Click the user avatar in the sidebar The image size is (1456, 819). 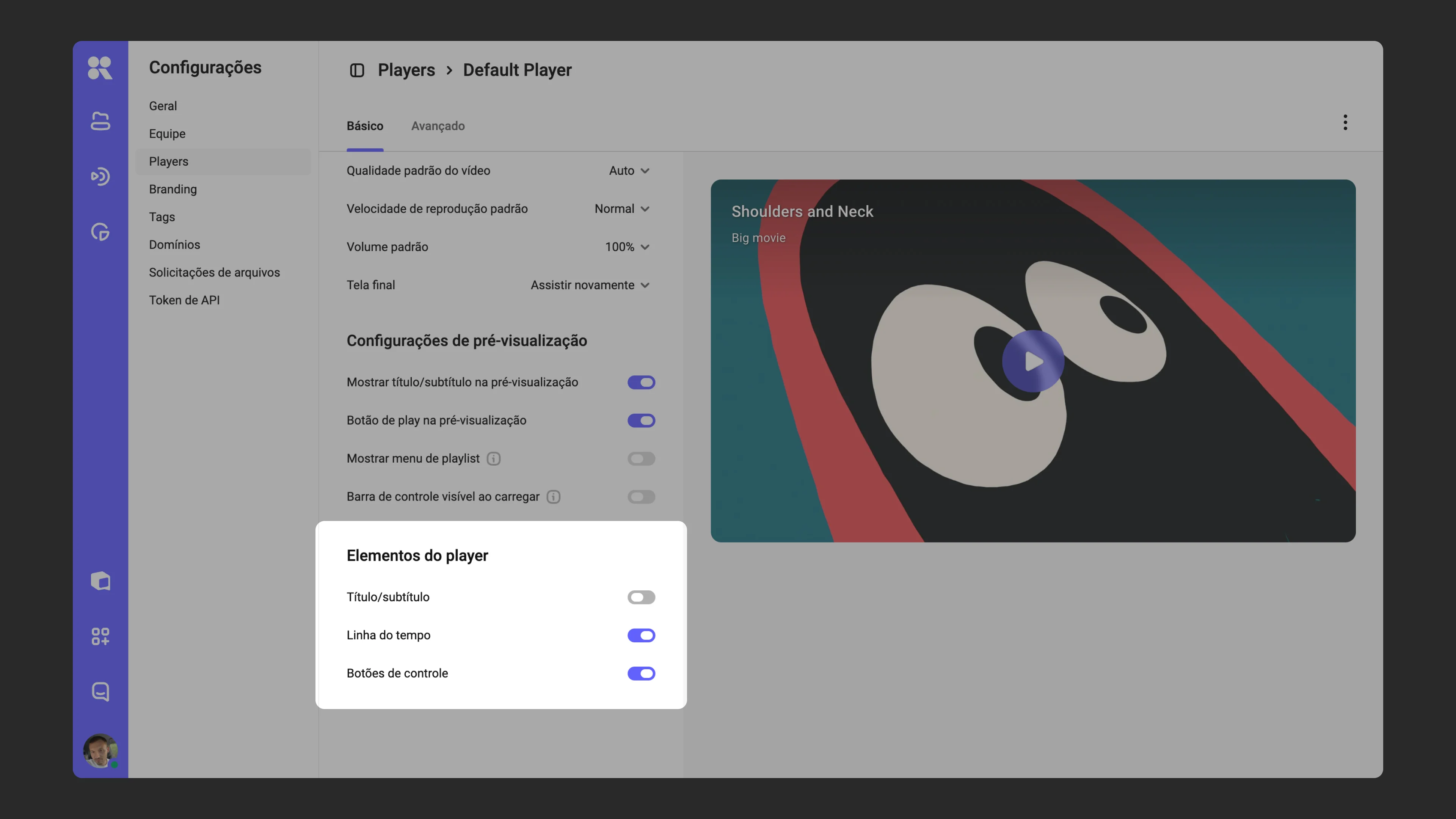click(100, 751)
